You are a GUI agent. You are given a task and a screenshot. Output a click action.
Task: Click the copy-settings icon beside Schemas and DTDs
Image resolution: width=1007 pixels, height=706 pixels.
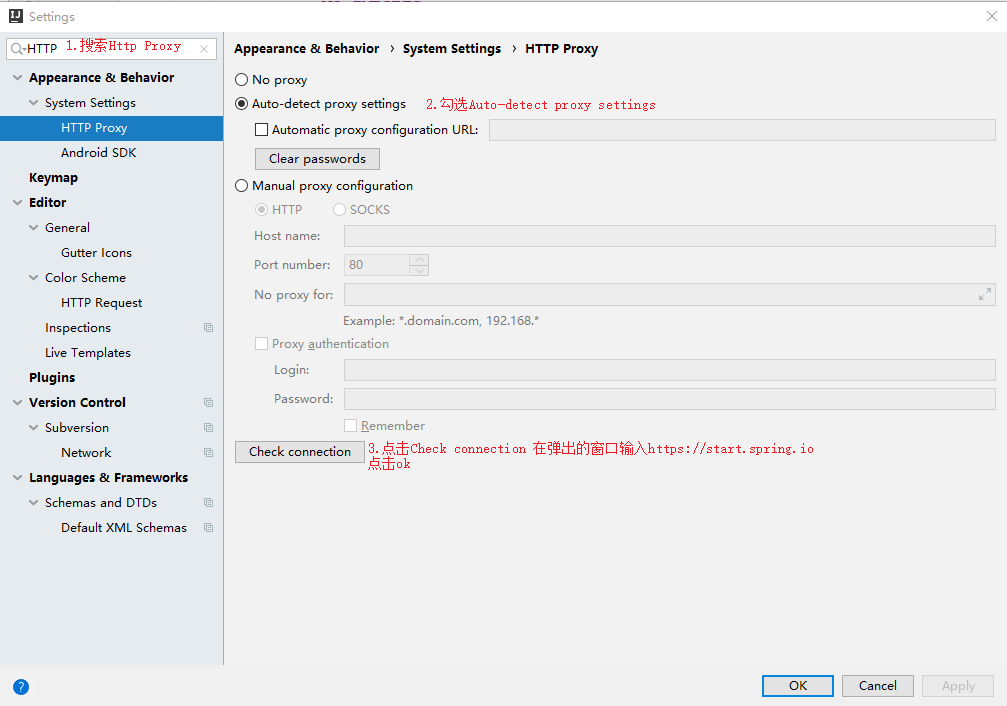click(208, 502)
